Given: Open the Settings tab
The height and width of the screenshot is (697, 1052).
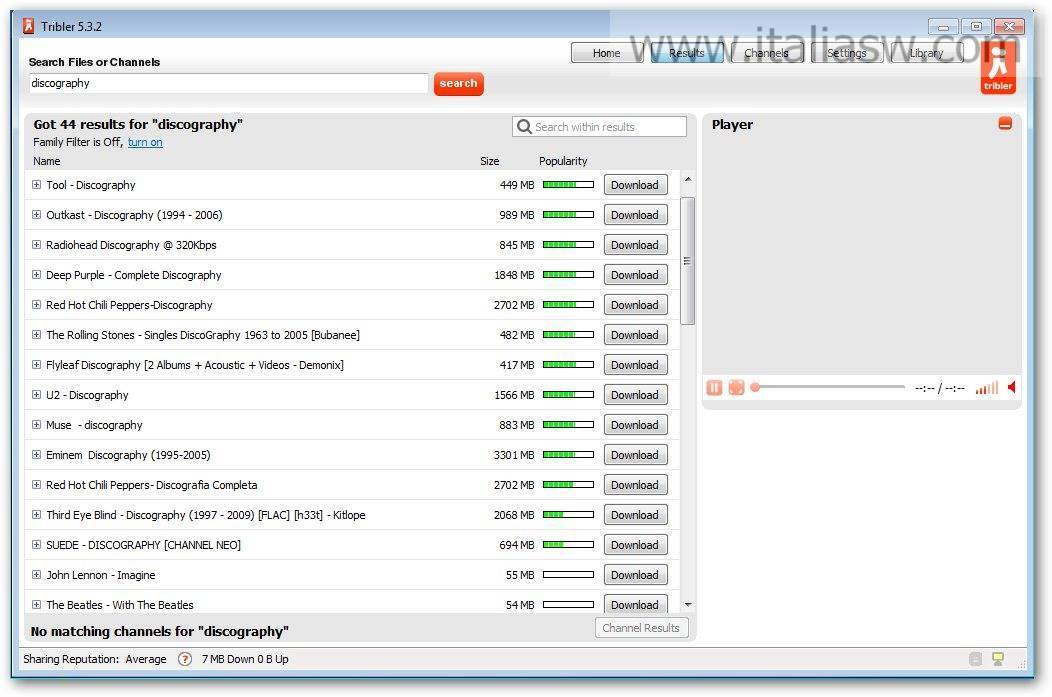Looking at the screenshot, I should click(846, 53).
